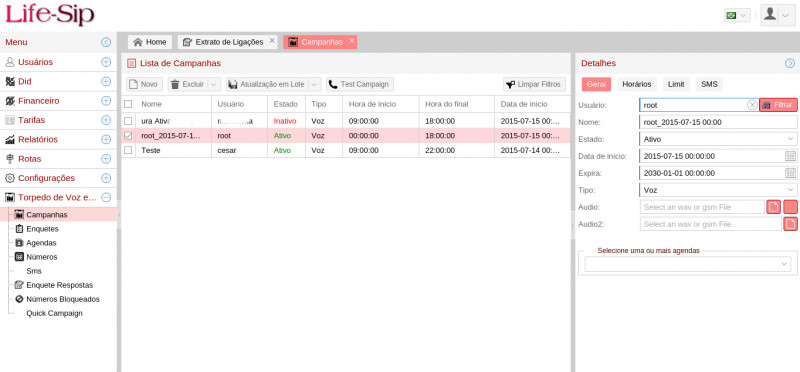Open the Excluir dropdown arrow

click(x=214, y=84)
